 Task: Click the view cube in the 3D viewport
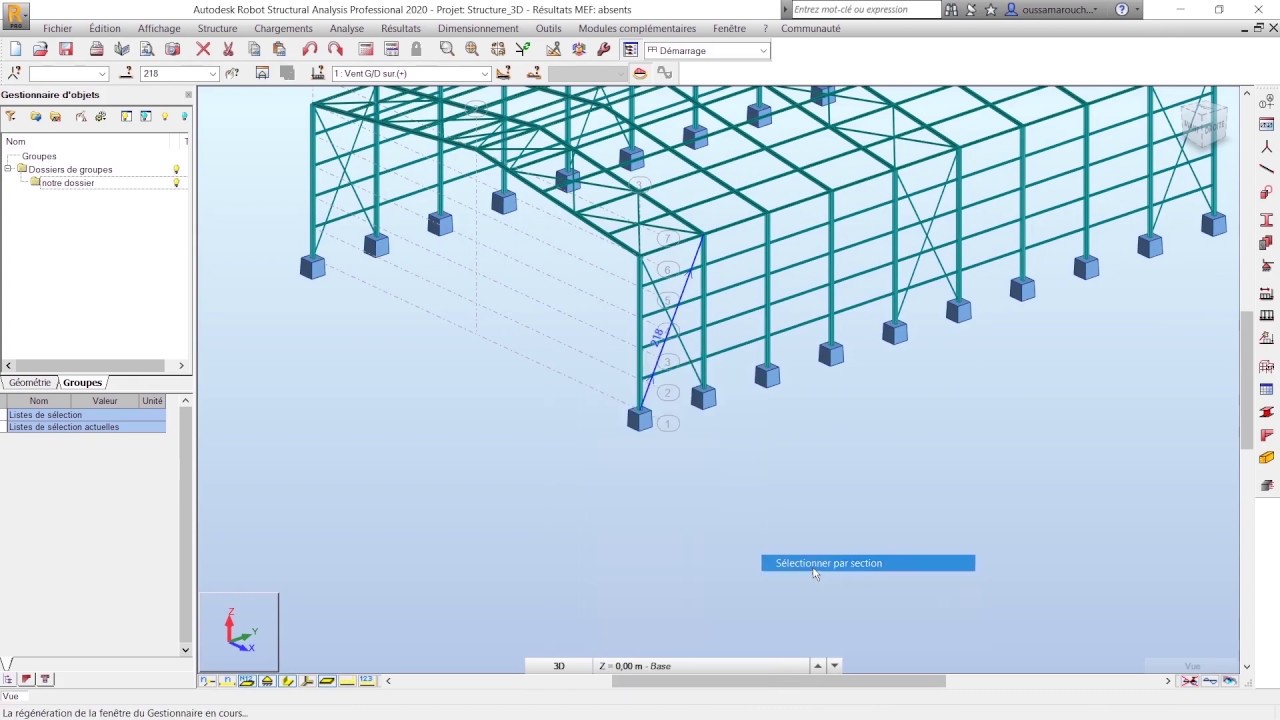1203,123
